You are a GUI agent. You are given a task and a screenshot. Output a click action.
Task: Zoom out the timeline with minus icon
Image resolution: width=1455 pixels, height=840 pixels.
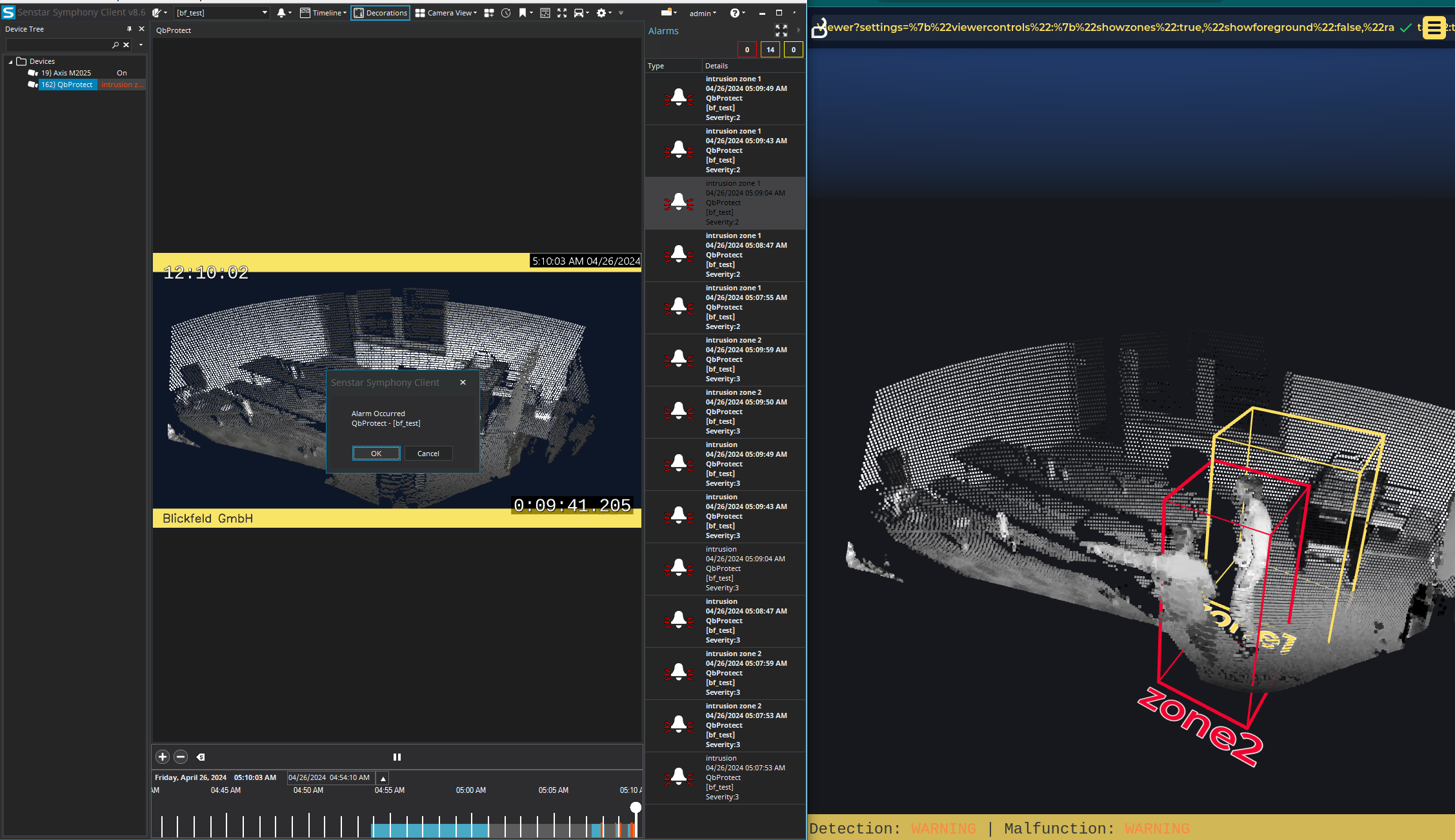click(181, 757)
